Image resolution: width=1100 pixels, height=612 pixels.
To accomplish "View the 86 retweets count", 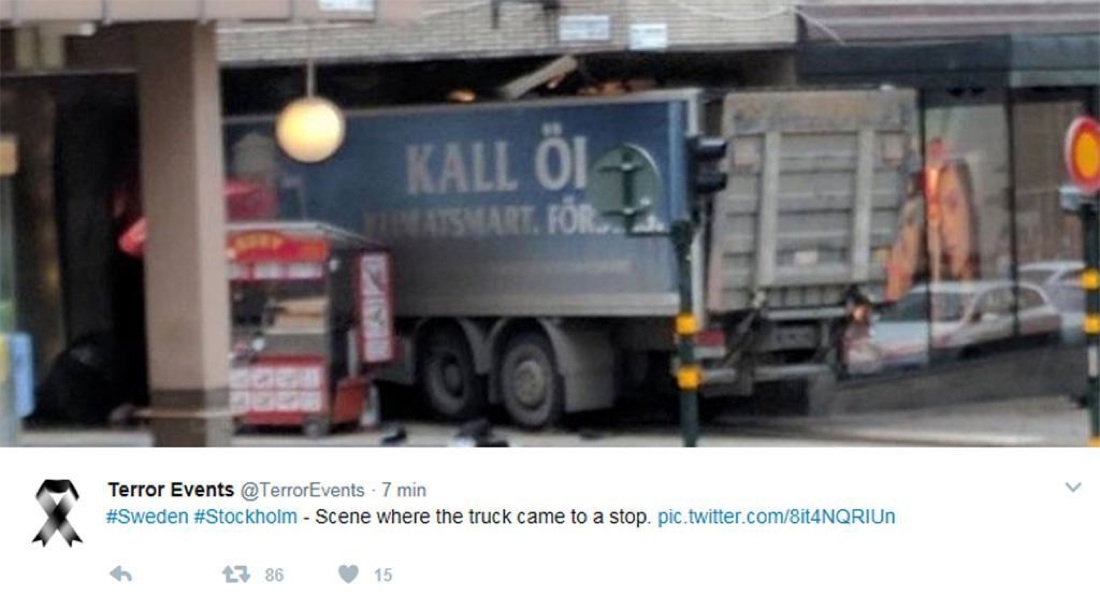I will pos(274,575).
